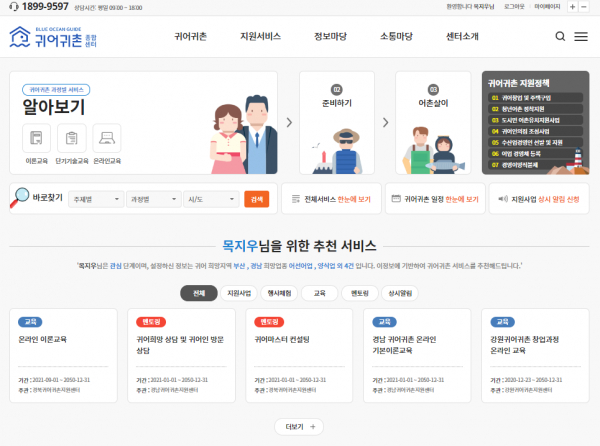Open policy 02 청년어촌 정착지원
The image size is (600, 446).
pos(535,109)
